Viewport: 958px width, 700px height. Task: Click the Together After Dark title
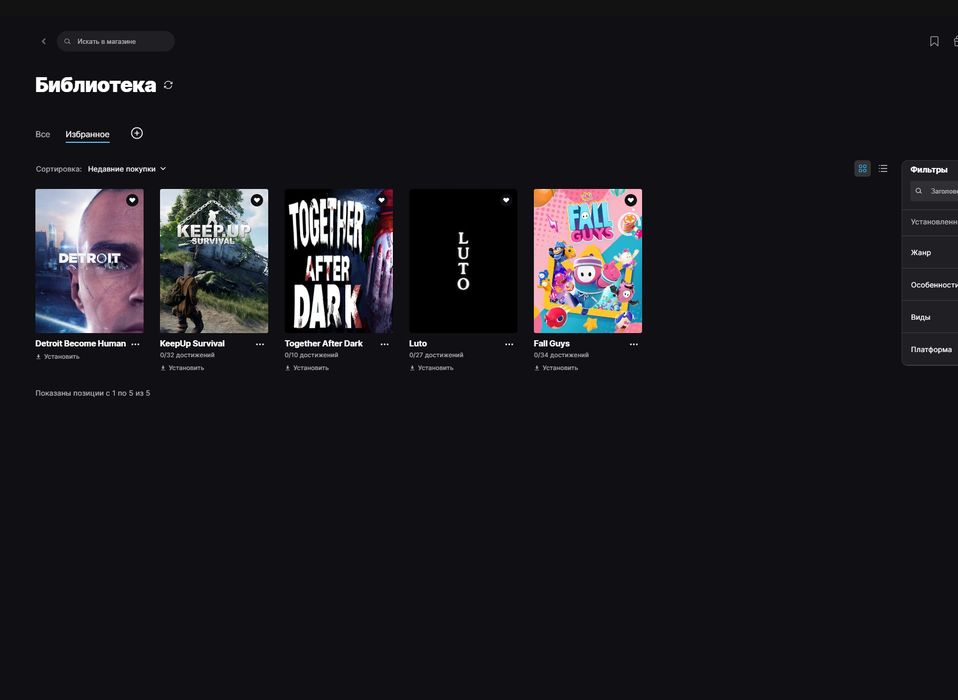(x=324, y=343)
